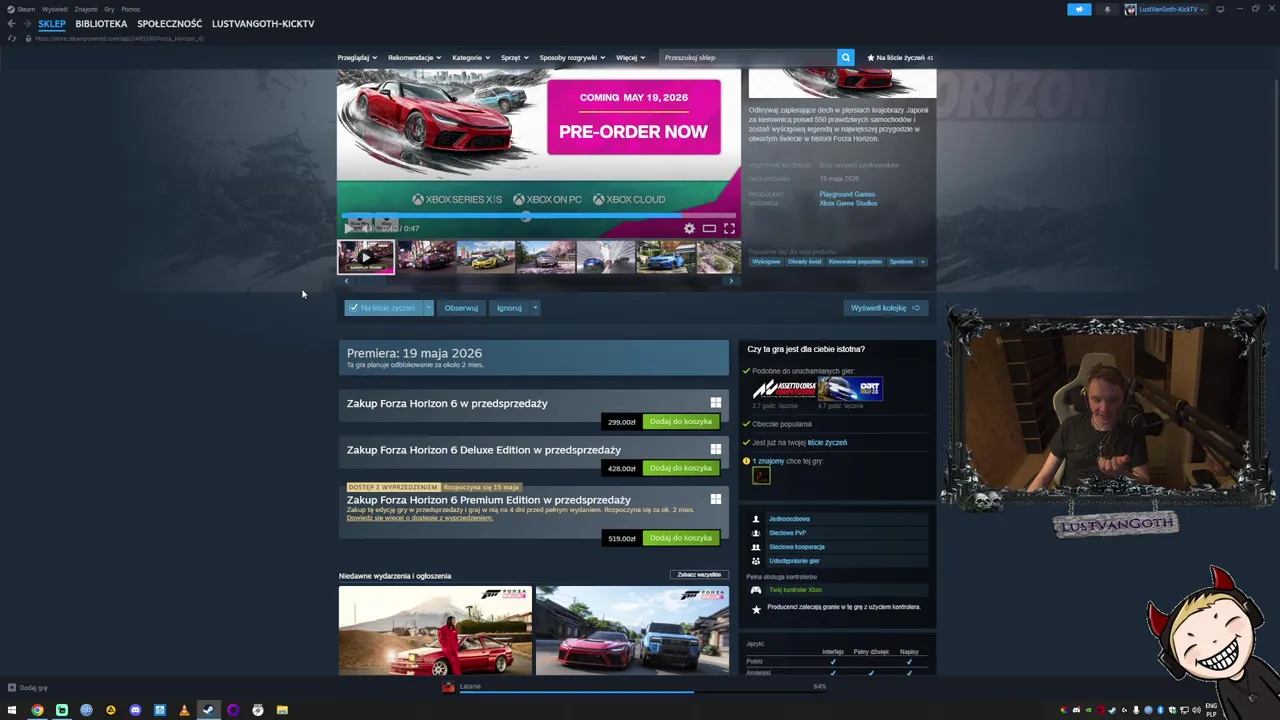Open Google Chrome from the taskbar

click(37, 710)
